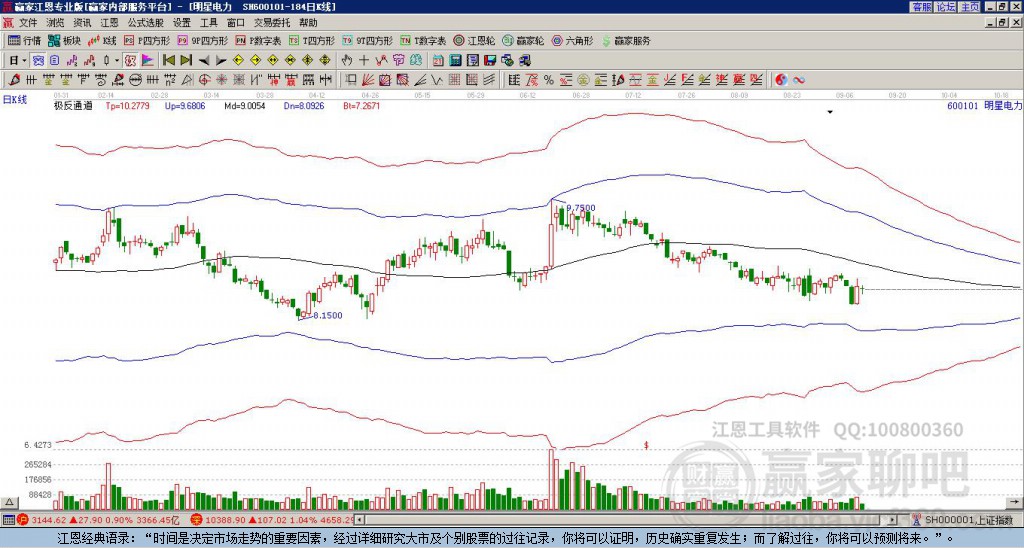Open the calendar icon in toolbar
Image resolution: width=1024 pixels, height=548 pixels.
coord(438,60)
